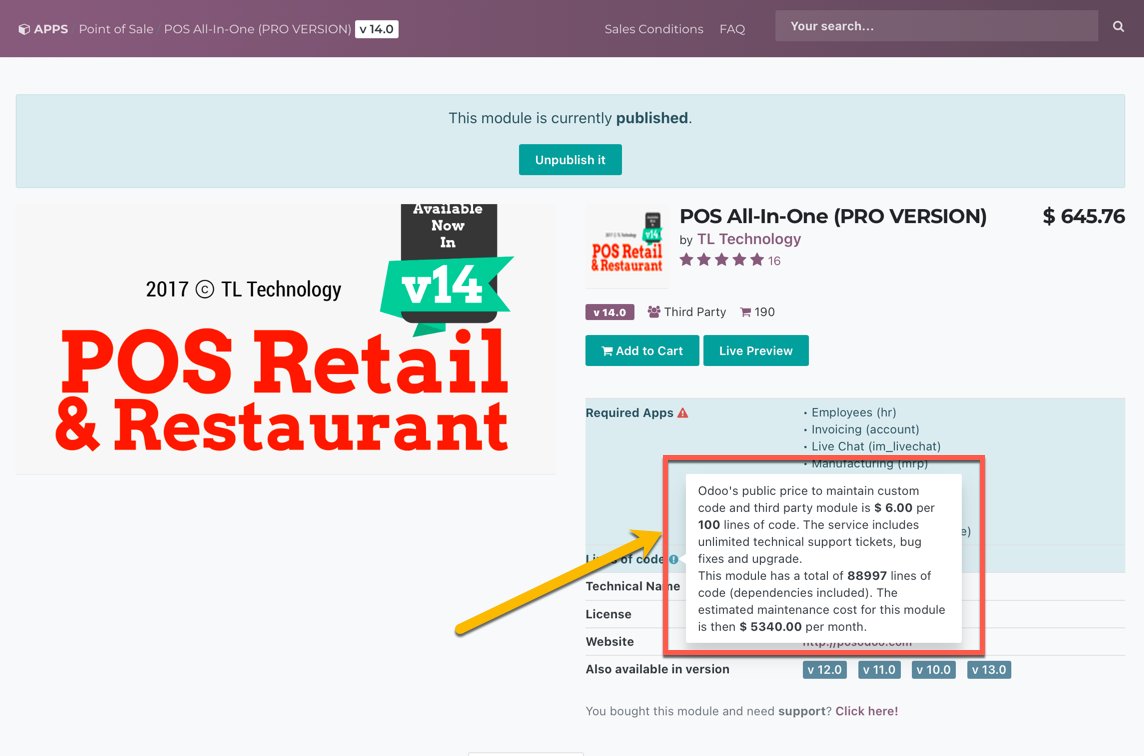Click the search magnifier icon

point(1118,26)
